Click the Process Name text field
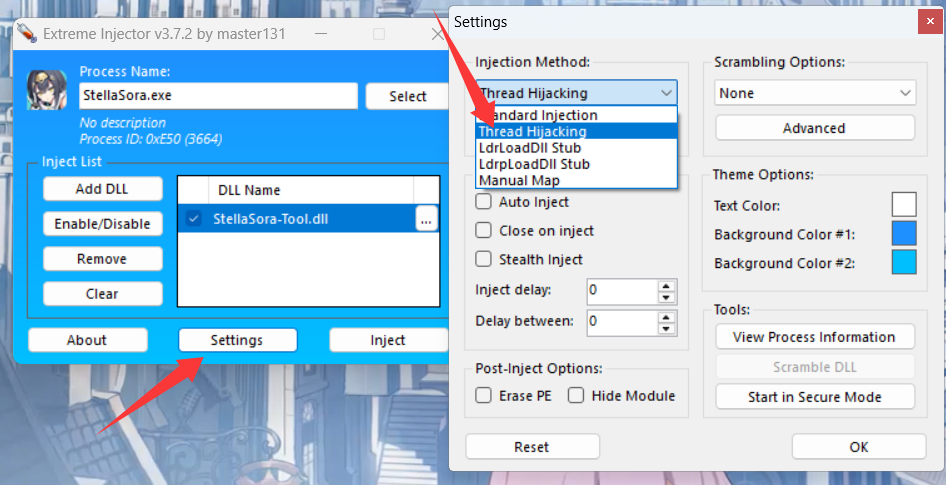946x485 pixels. (218, 96)
